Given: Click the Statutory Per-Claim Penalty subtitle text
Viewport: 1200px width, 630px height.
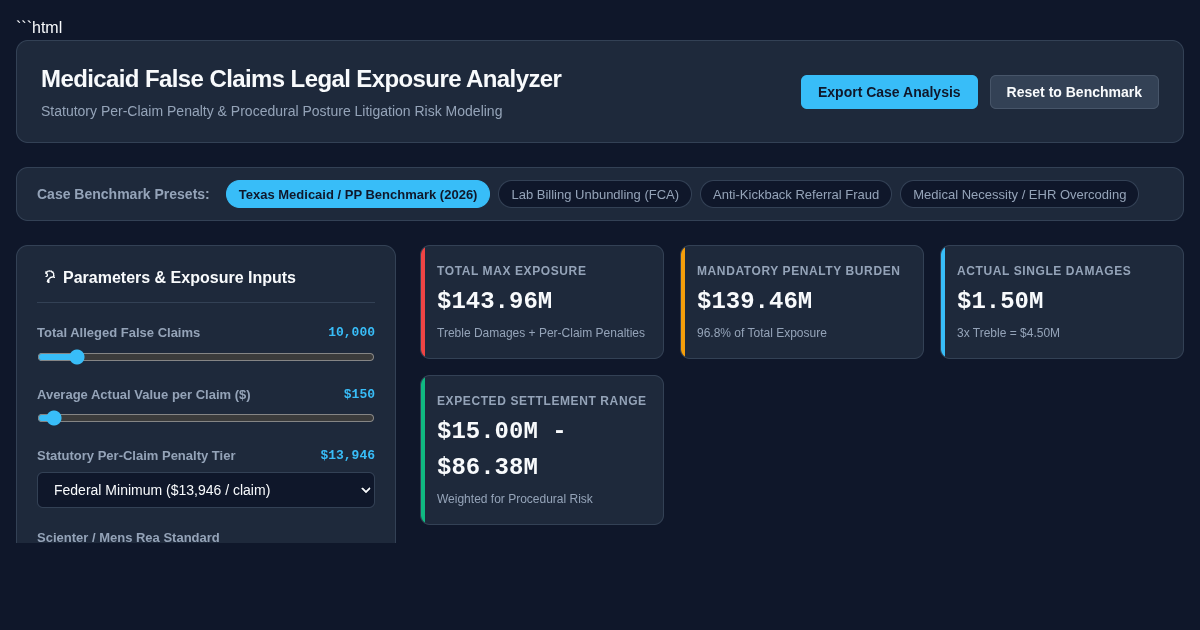Looking at the screenshot, I should [272, 111].
